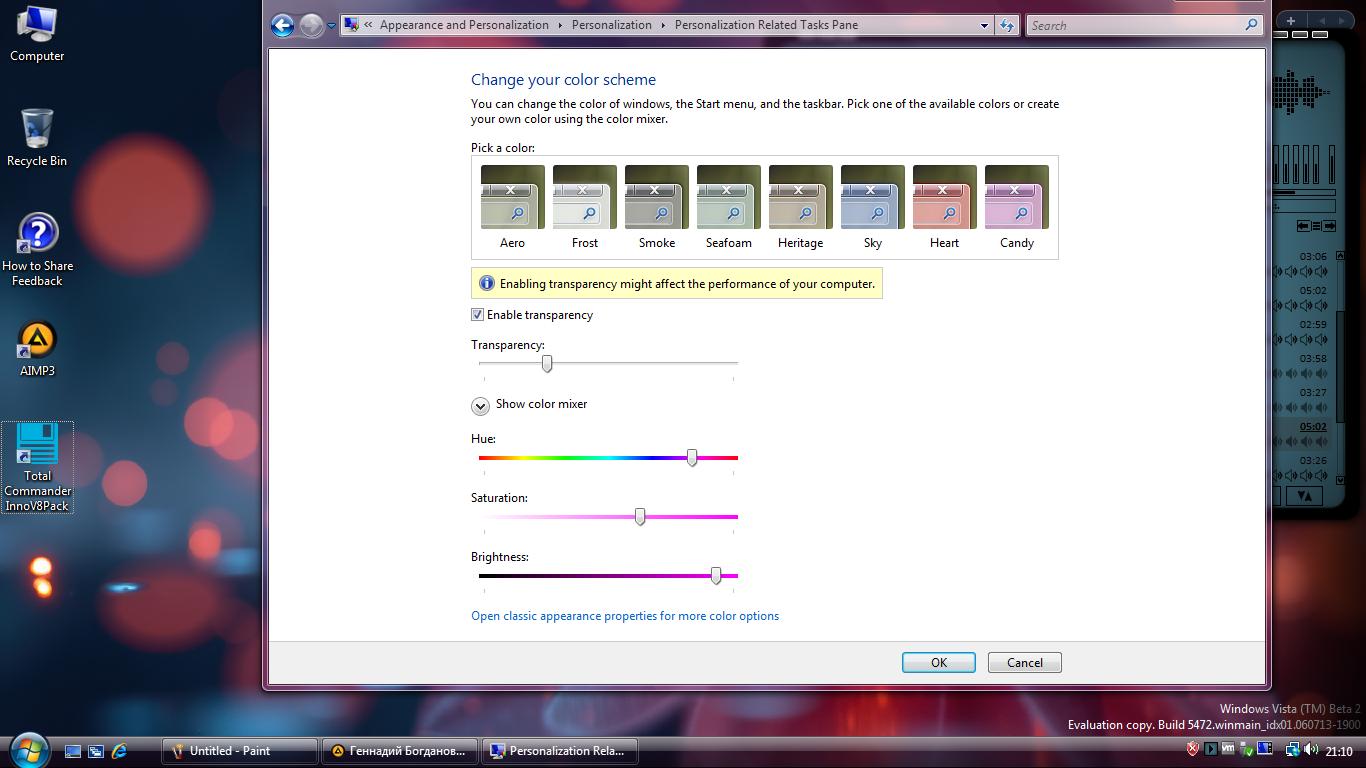Pick the Frost color scheme
The height and width of the screenshot is (768, 1366).
(584, 207)
